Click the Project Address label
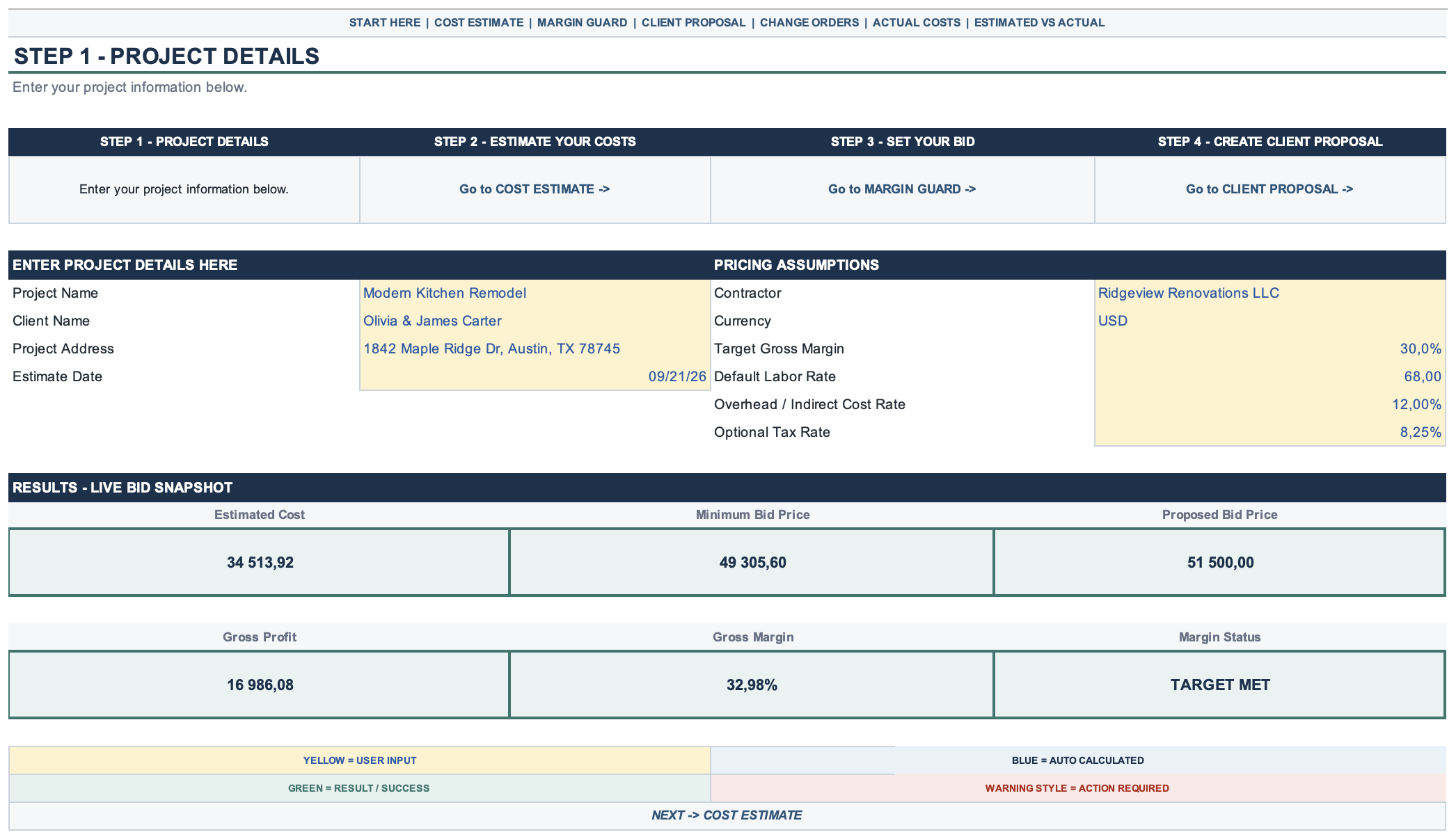Screen dimensions: 1456x839 tap(63, 349)
